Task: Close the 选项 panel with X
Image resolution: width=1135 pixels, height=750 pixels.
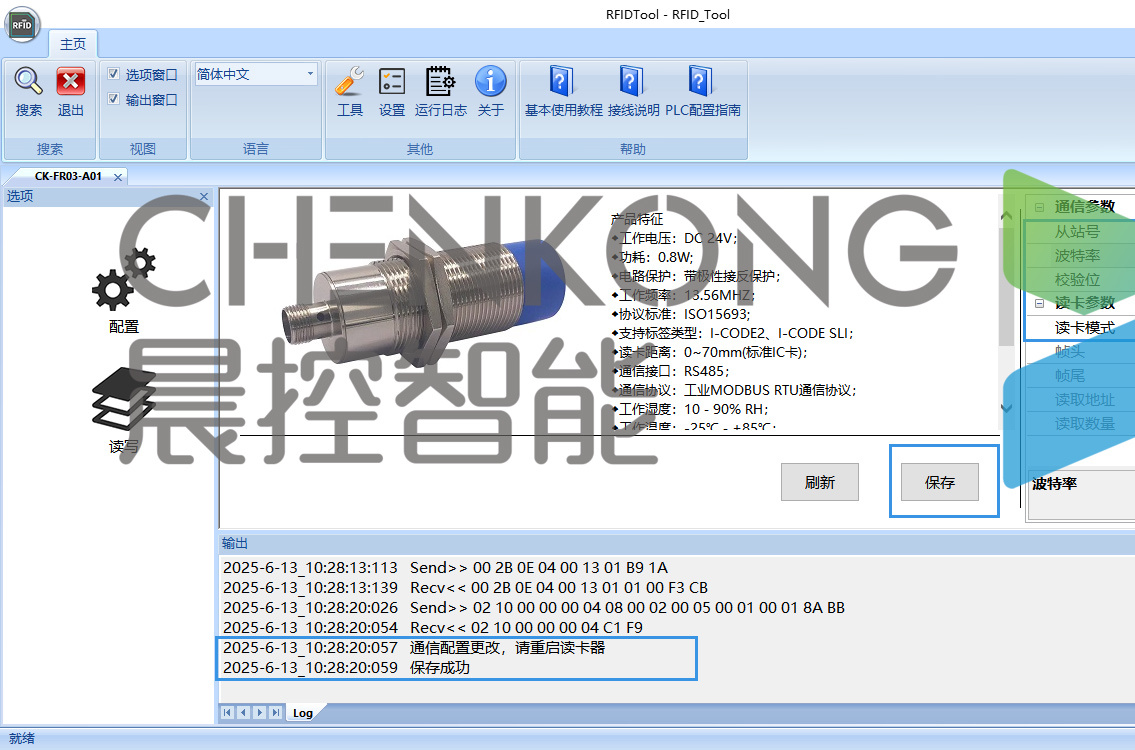Action: pyautogui.click(x=204, y=196)
